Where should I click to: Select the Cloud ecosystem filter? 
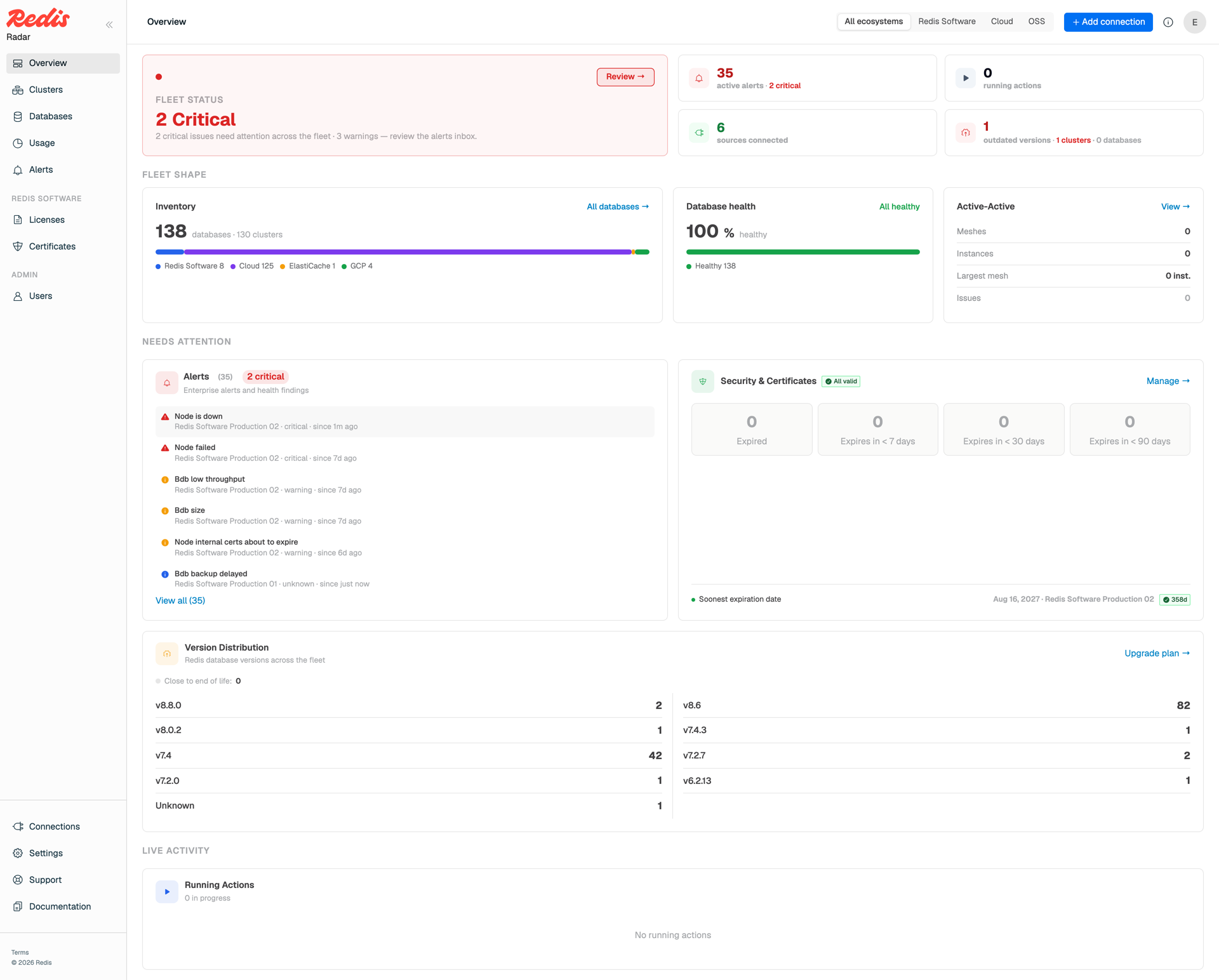1002,22
